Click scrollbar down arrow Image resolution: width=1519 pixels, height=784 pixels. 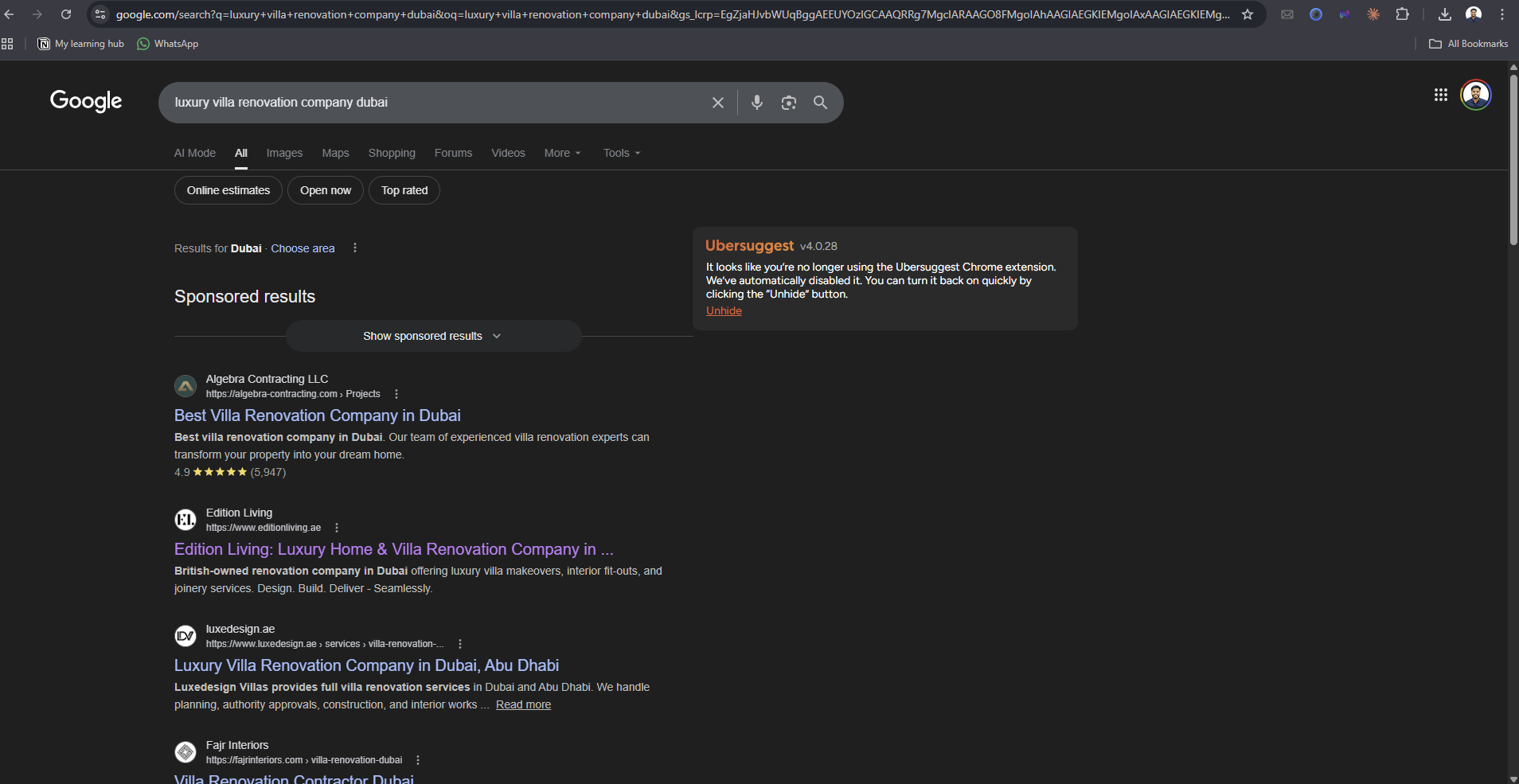[x=1513, y=778]
